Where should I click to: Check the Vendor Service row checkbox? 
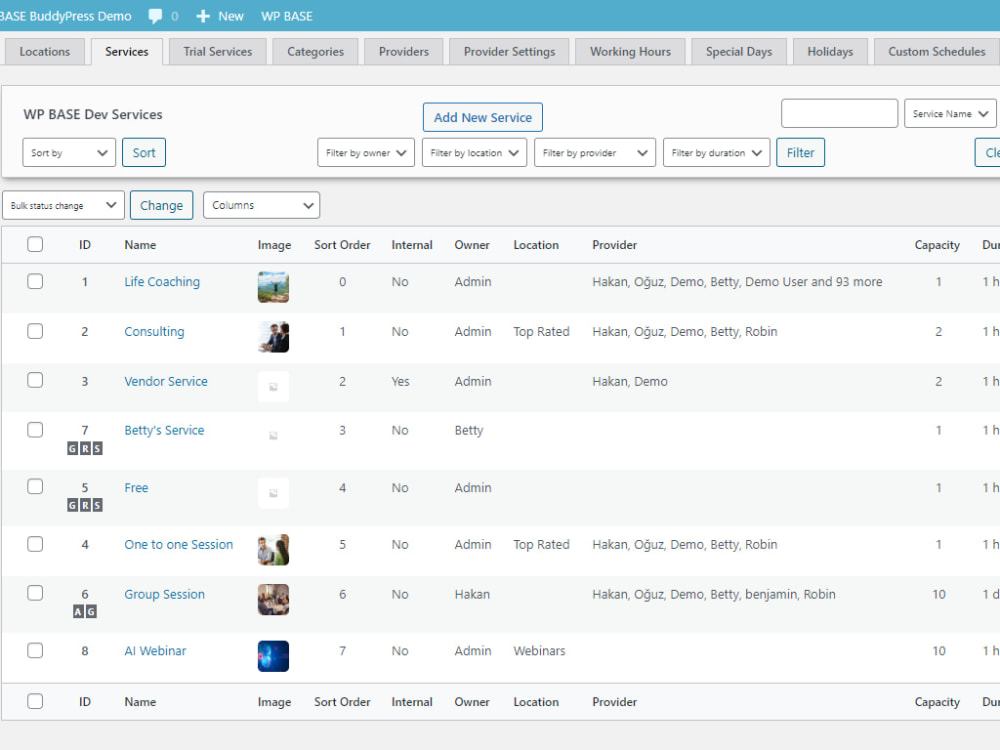35,380
